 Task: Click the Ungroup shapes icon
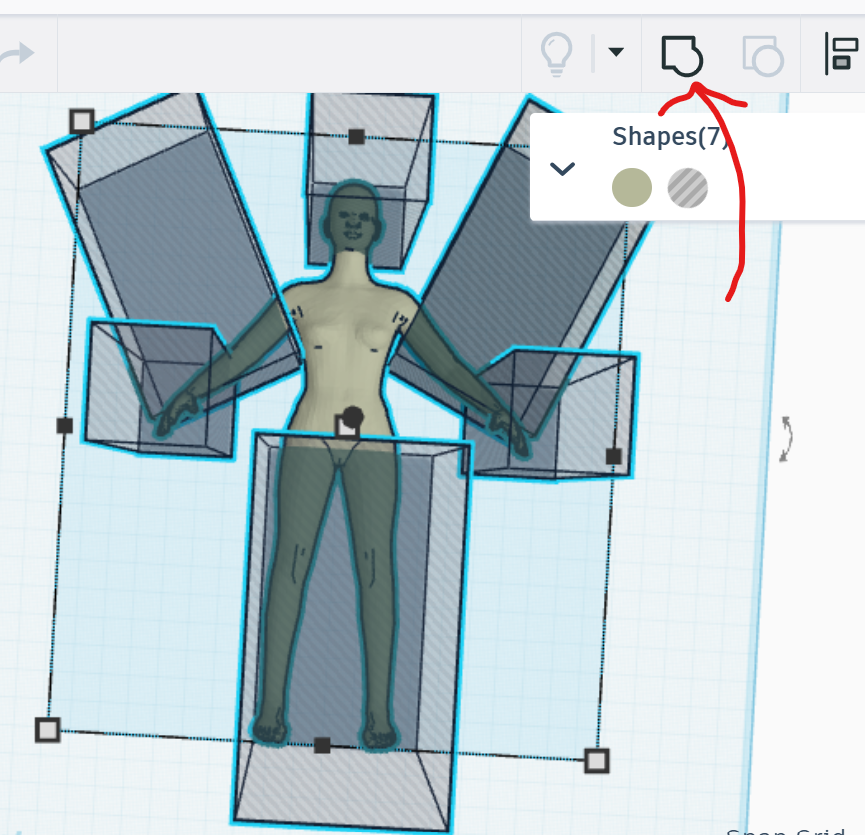pos(763,55)
